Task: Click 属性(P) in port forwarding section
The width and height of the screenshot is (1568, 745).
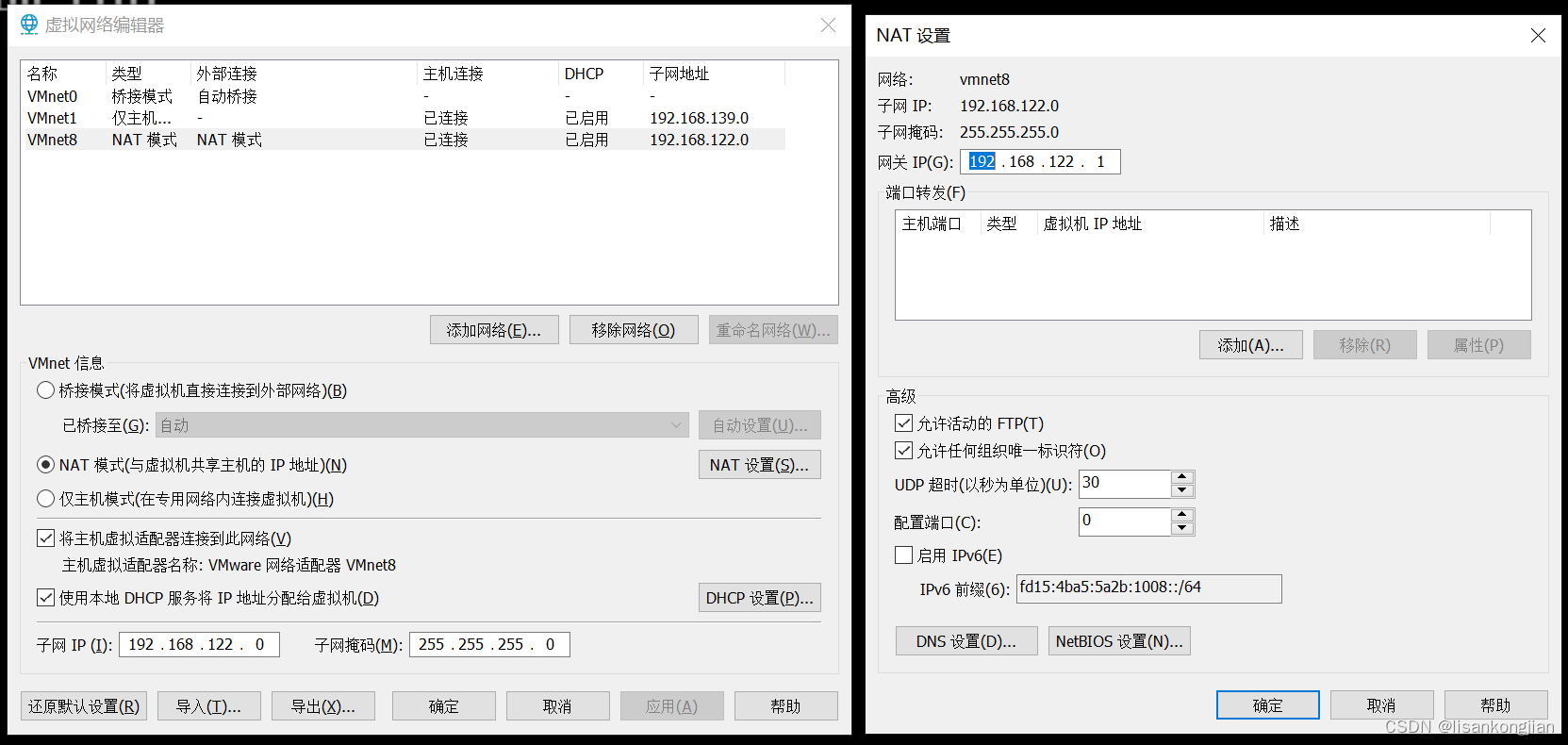Action: click(1479, 345)
